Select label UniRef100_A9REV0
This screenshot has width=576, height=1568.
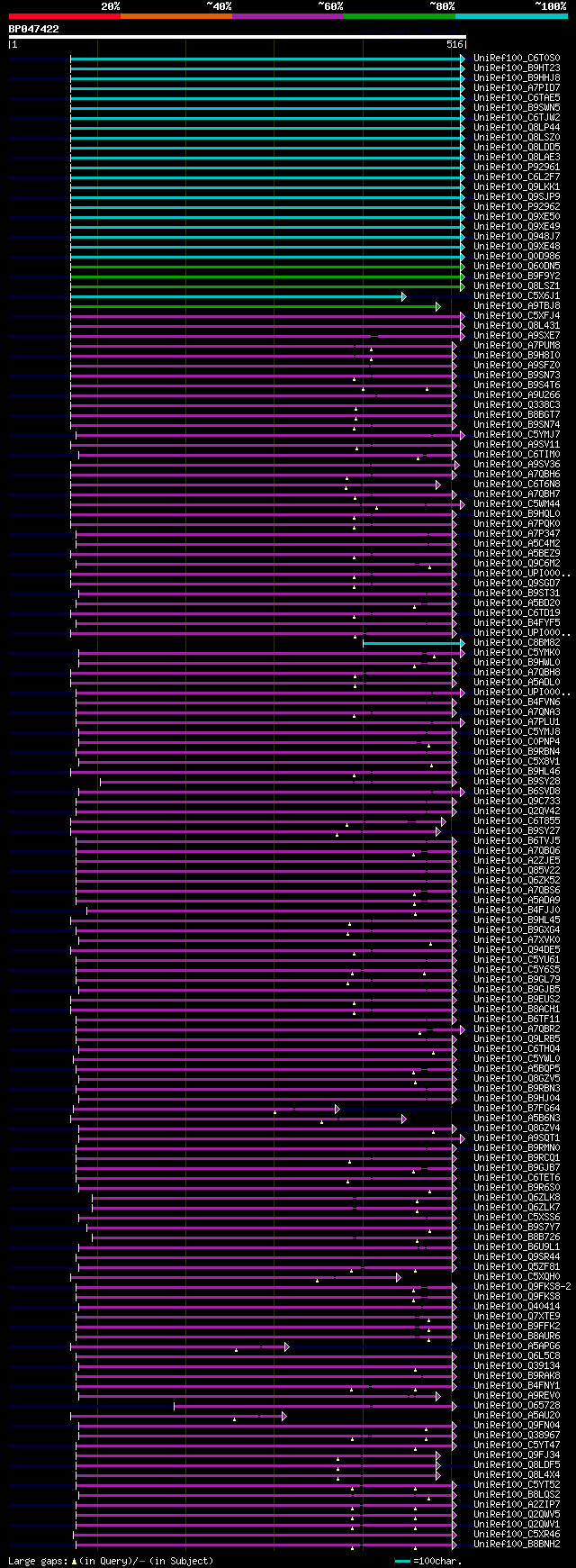tap(517, 1396)
